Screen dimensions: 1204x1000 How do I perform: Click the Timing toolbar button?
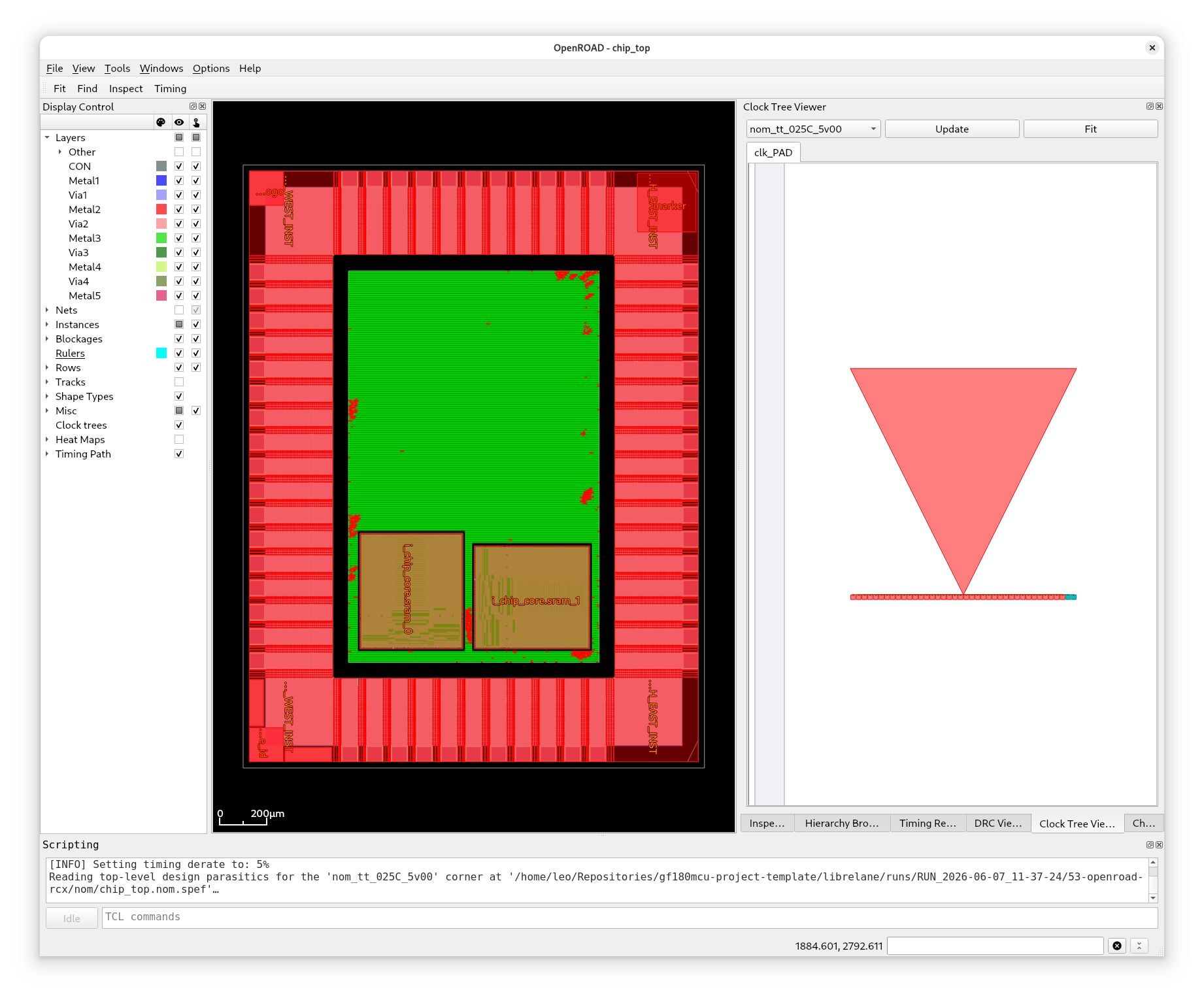(x=170, y=88)
